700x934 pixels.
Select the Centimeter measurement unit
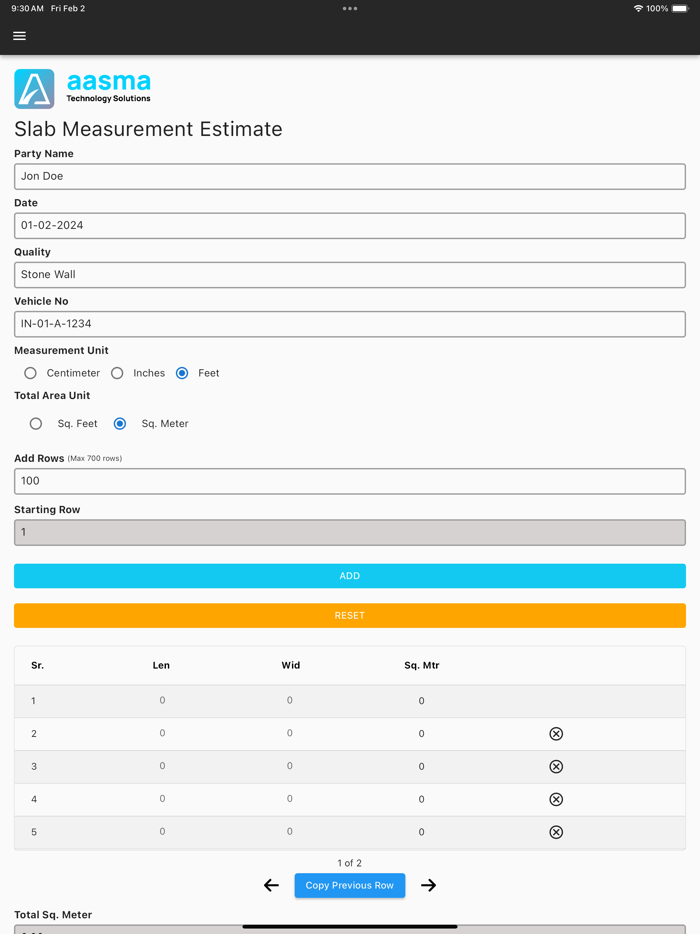pos(30,372)
